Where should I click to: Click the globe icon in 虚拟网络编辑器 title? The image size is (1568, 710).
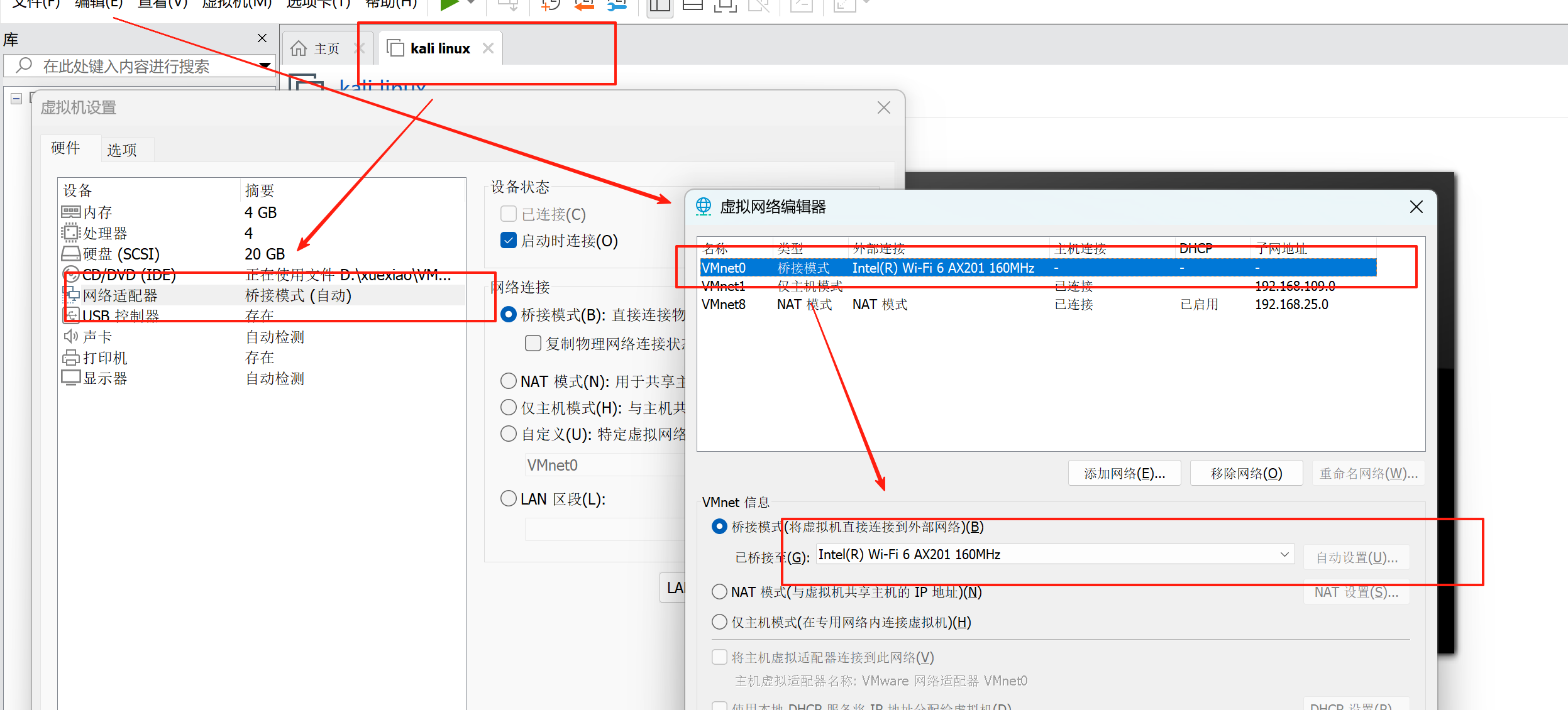pyautogui.click(x=704, y=206)
